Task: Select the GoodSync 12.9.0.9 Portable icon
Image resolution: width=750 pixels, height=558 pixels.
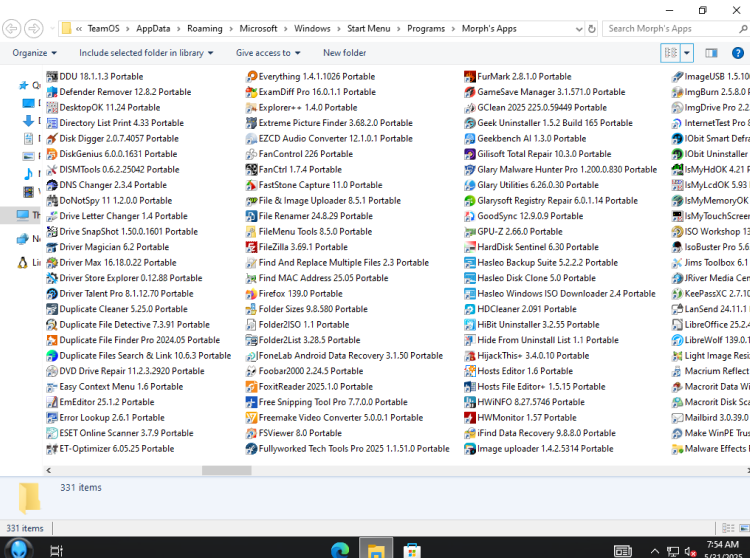Action: pyautogui.click(x=470, y=216)
